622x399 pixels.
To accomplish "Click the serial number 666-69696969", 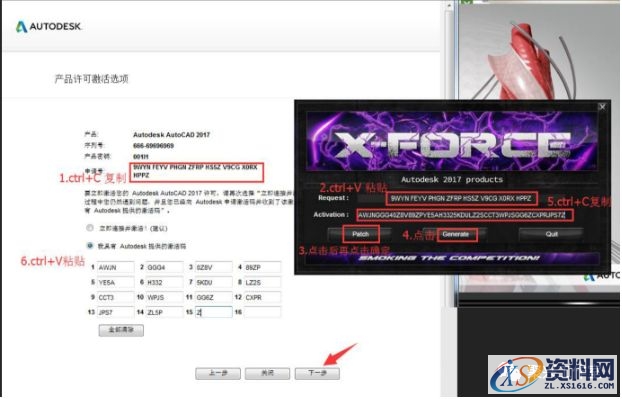I will (153, 146).
